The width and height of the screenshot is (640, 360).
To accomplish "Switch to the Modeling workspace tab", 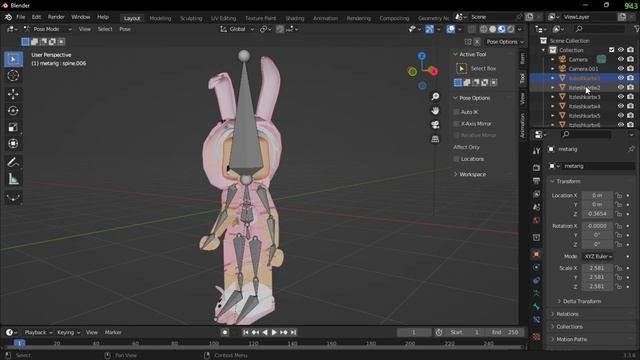I will click(x=160, y=18).
